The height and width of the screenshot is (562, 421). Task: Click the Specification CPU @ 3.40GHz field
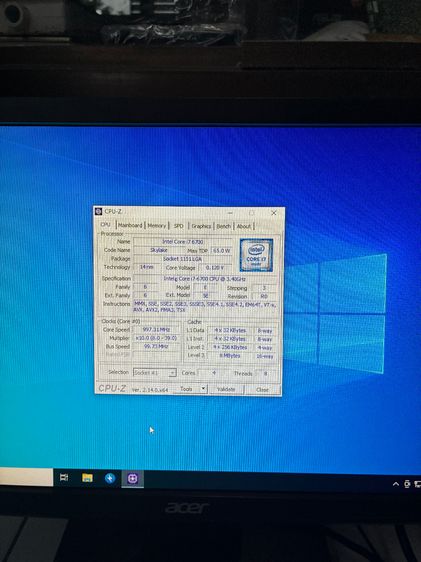pos(205,278)
